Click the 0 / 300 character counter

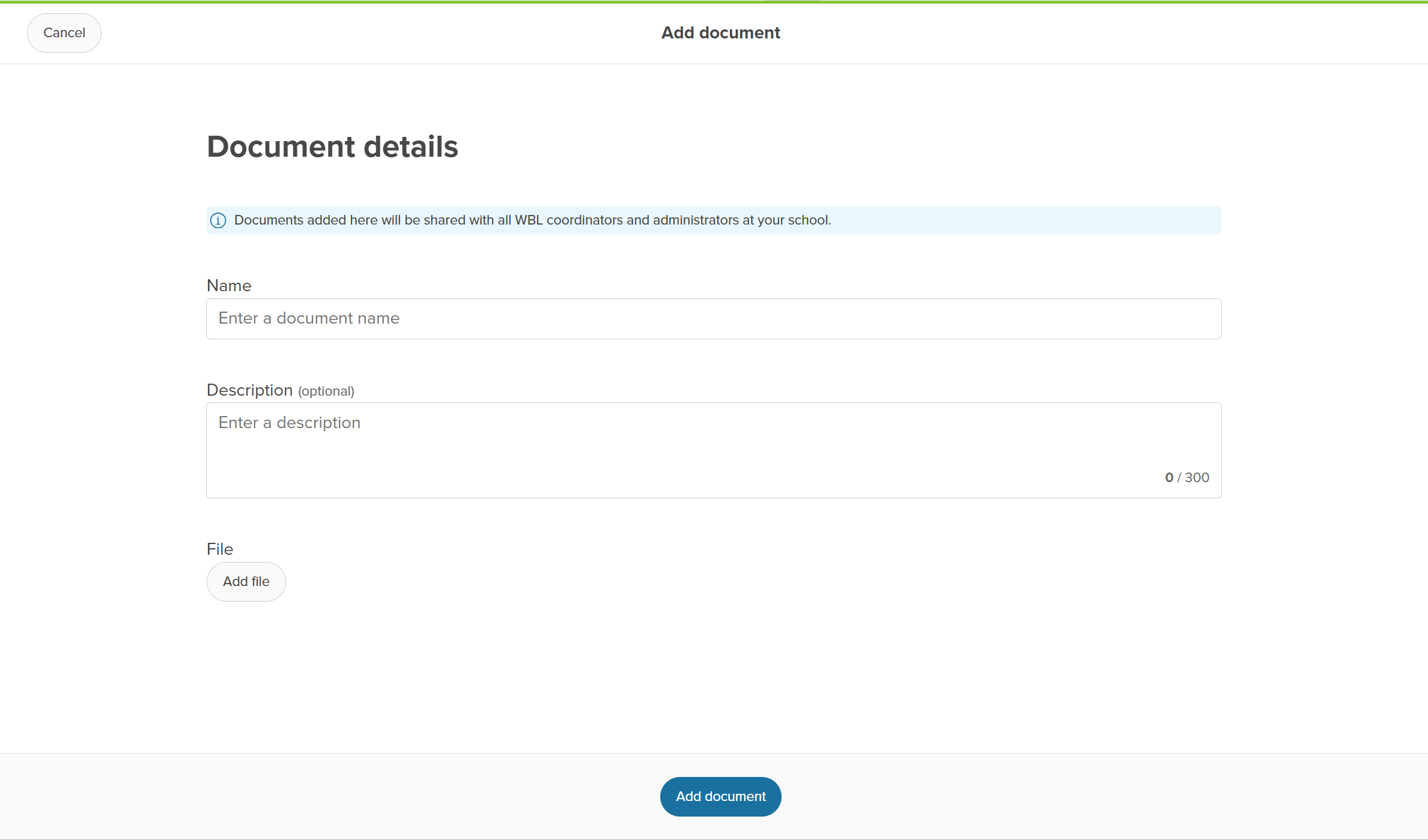pyautogui.click(x=1186, y=477)
